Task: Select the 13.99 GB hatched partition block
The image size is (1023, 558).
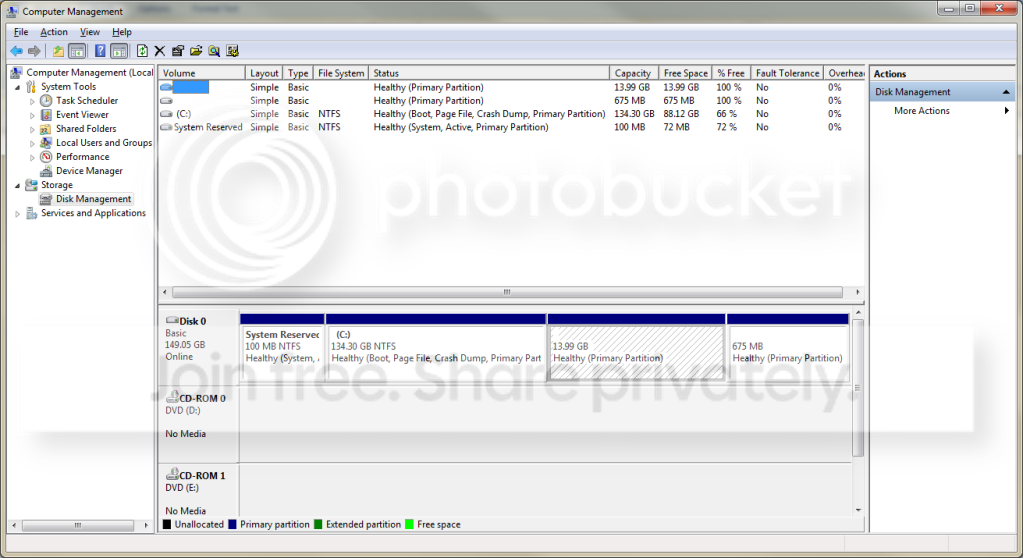Action: 636,352
